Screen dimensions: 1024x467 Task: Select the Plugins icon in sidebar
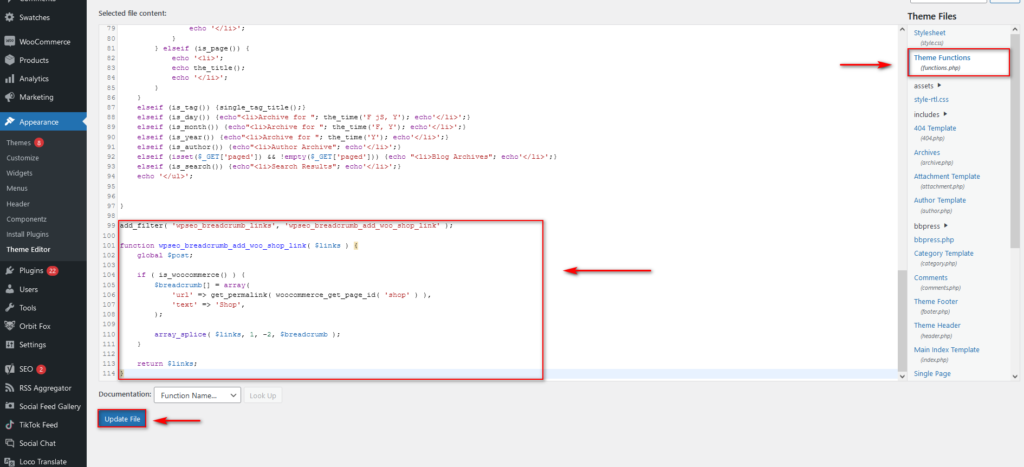point(10,270)
